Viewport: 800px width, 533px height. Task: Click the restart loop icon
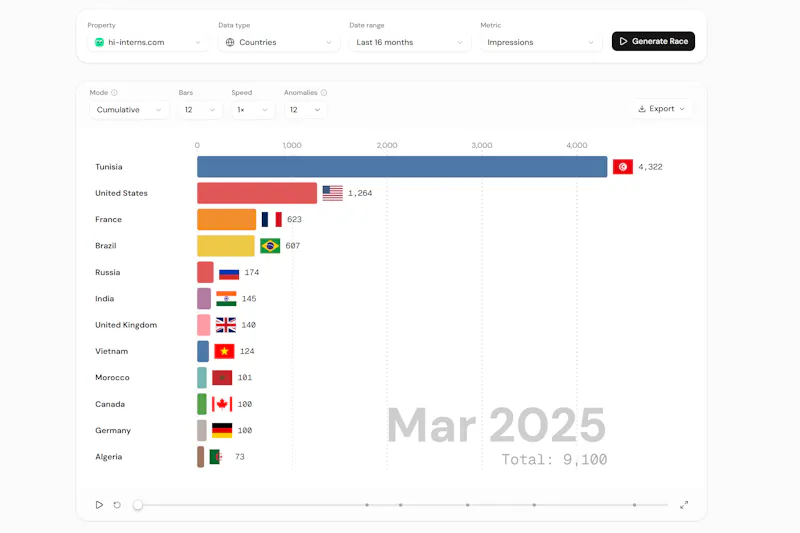[117, 505]
